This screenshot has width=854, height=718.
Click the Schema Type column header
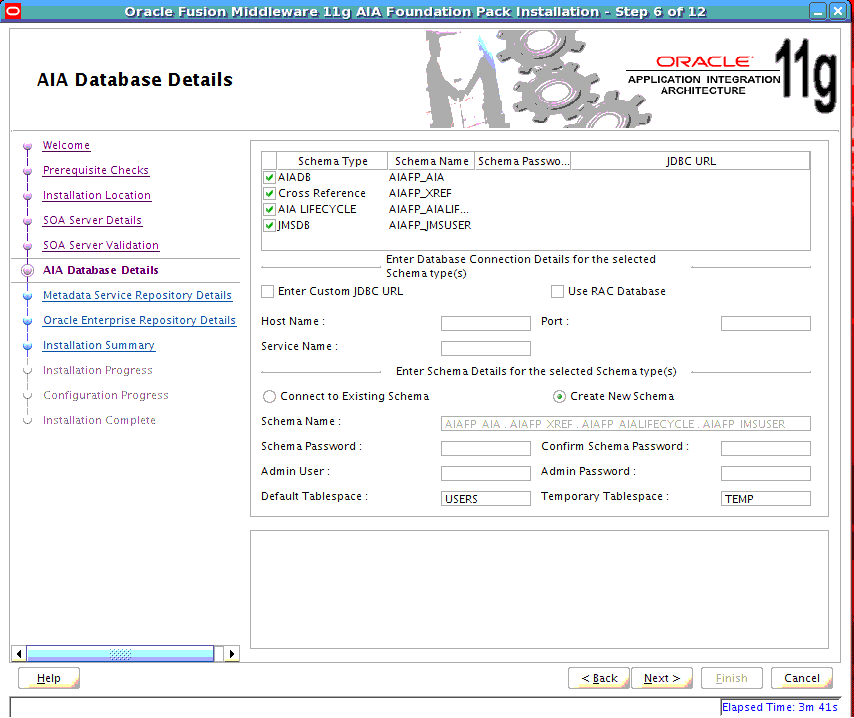332,161
